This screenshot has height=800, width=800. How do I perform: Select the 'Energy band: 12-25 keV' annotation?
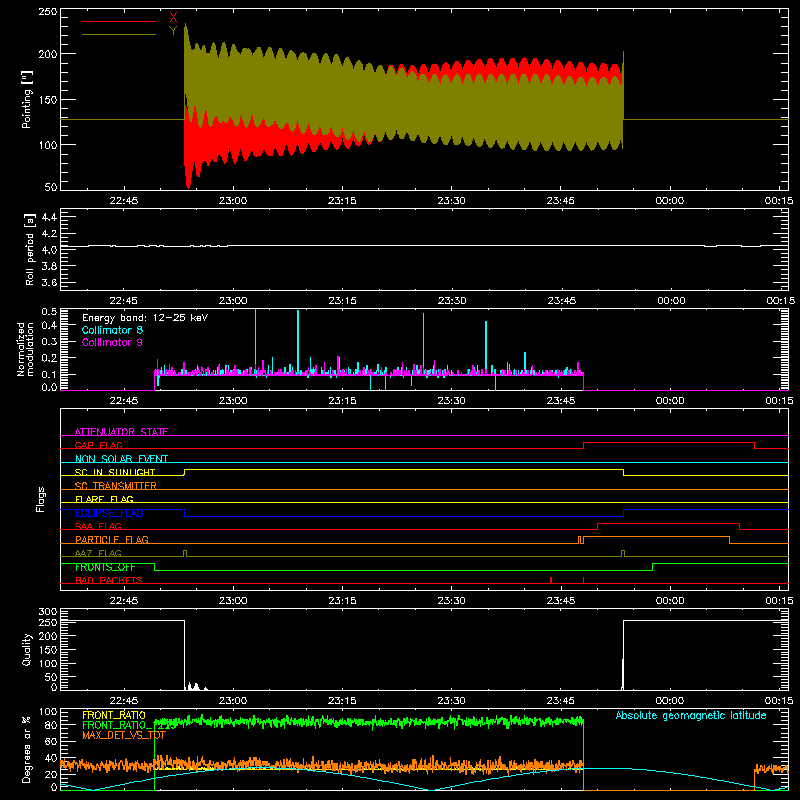coord(145,318)
